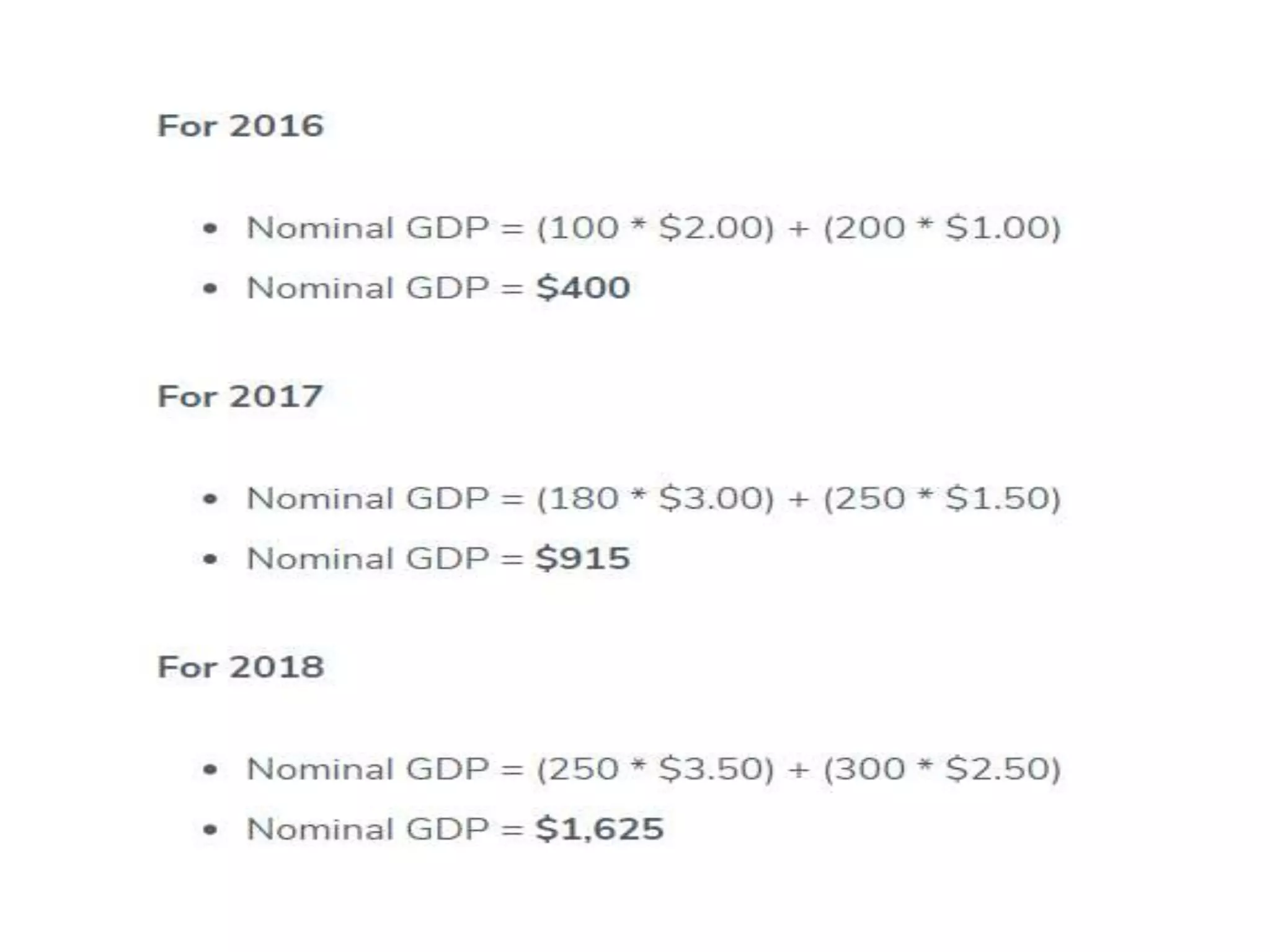Click the 2017 Nominal GDP formula line
The image size is (1270, 952).
tap(654, 498)
